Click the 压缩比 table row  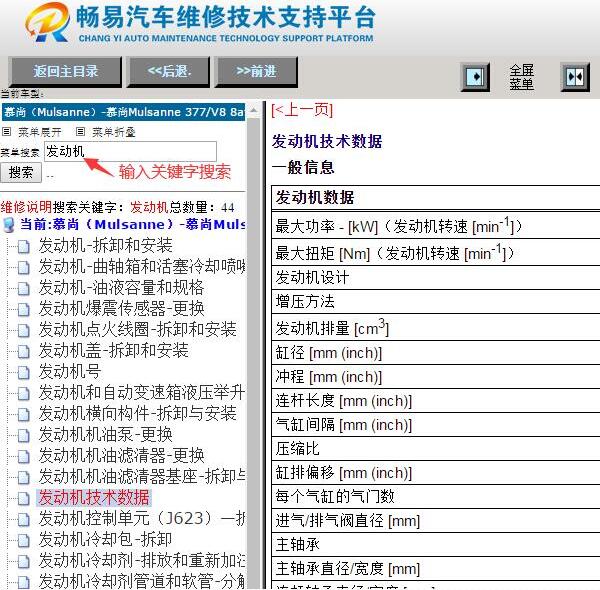(x=435, y=448)
